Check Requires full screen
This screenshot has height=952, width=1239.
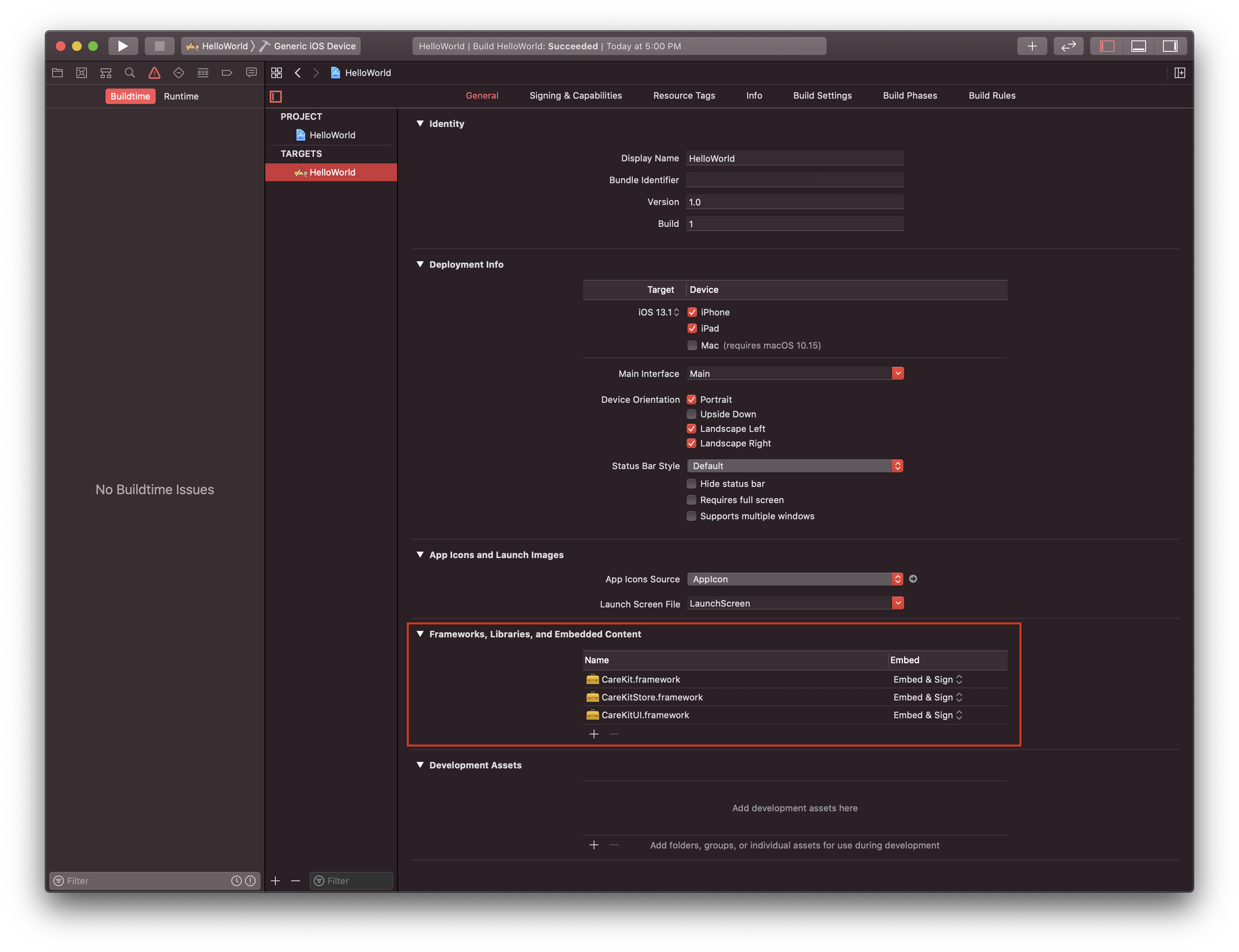pyautogui.click(x=691, y=500)
